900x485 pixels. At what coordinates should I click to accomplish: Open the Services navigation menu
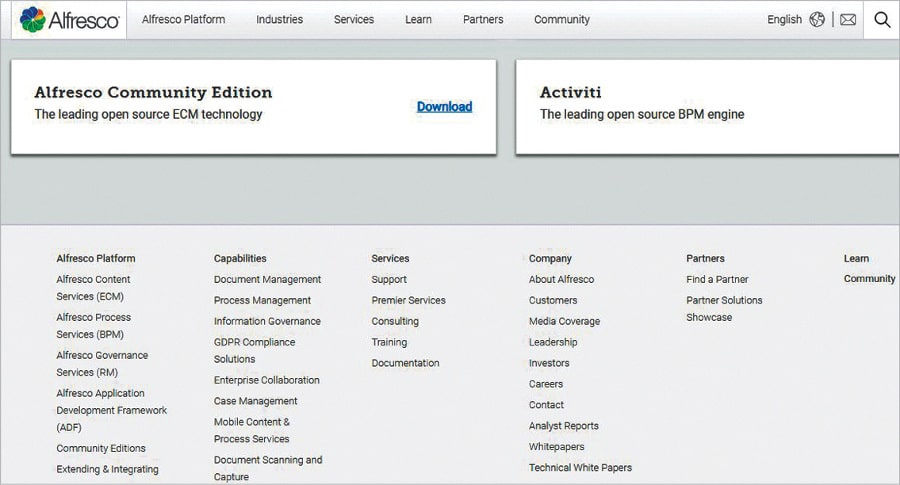pos(354,19)
